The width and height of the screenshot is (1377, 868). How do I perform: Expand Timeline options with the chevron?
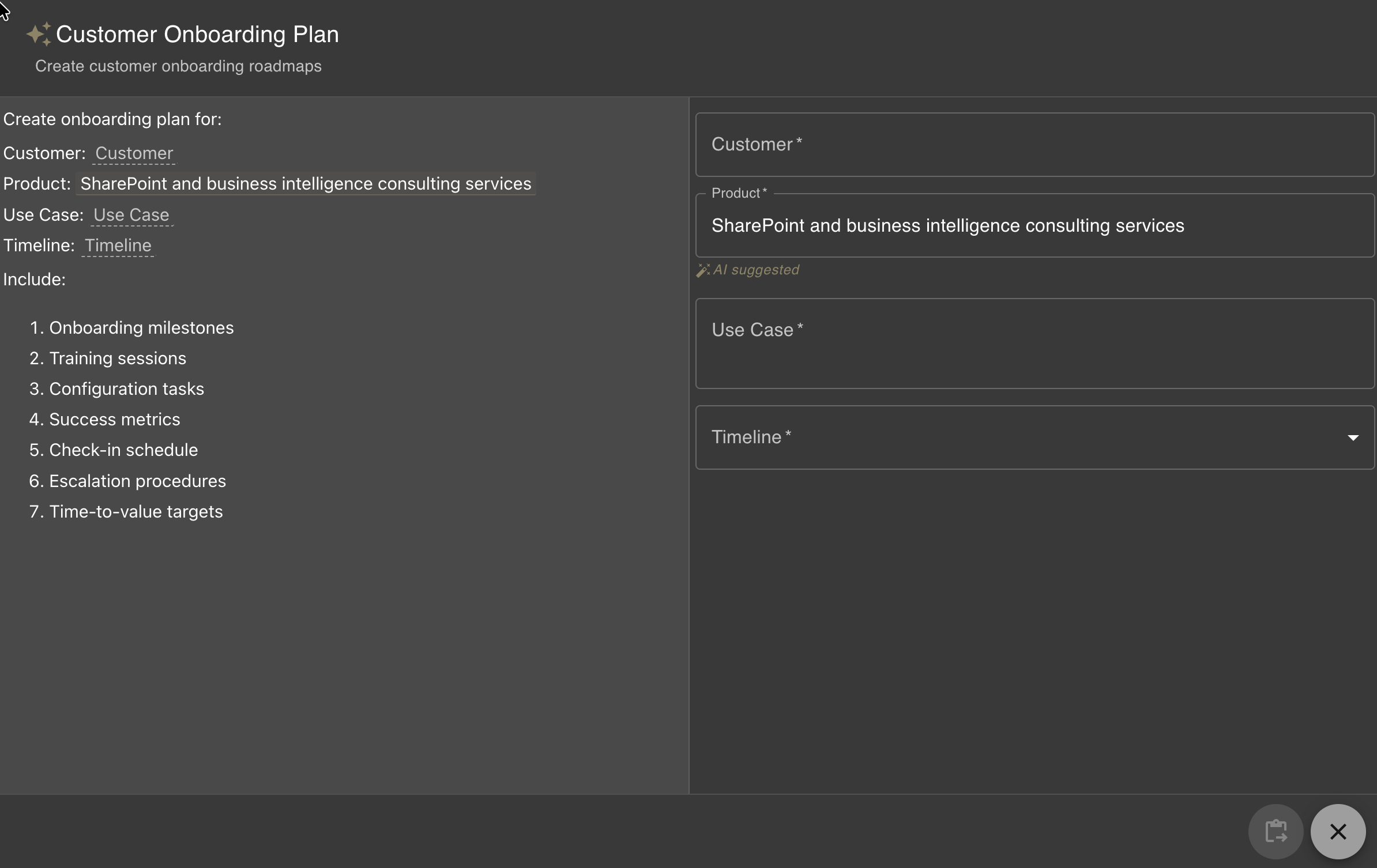(1353, 437)
